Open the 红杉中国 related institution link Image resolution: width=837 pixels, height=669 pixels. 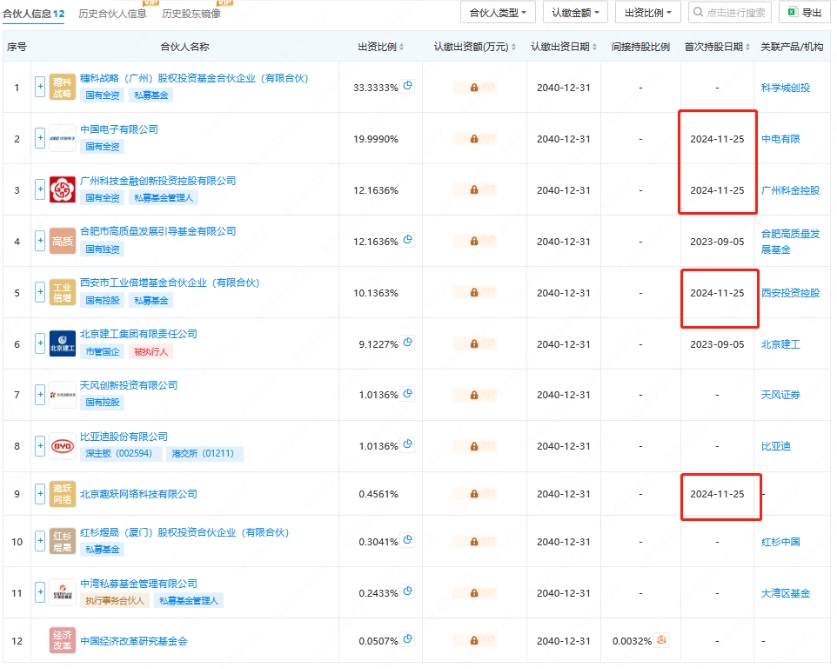780,542
